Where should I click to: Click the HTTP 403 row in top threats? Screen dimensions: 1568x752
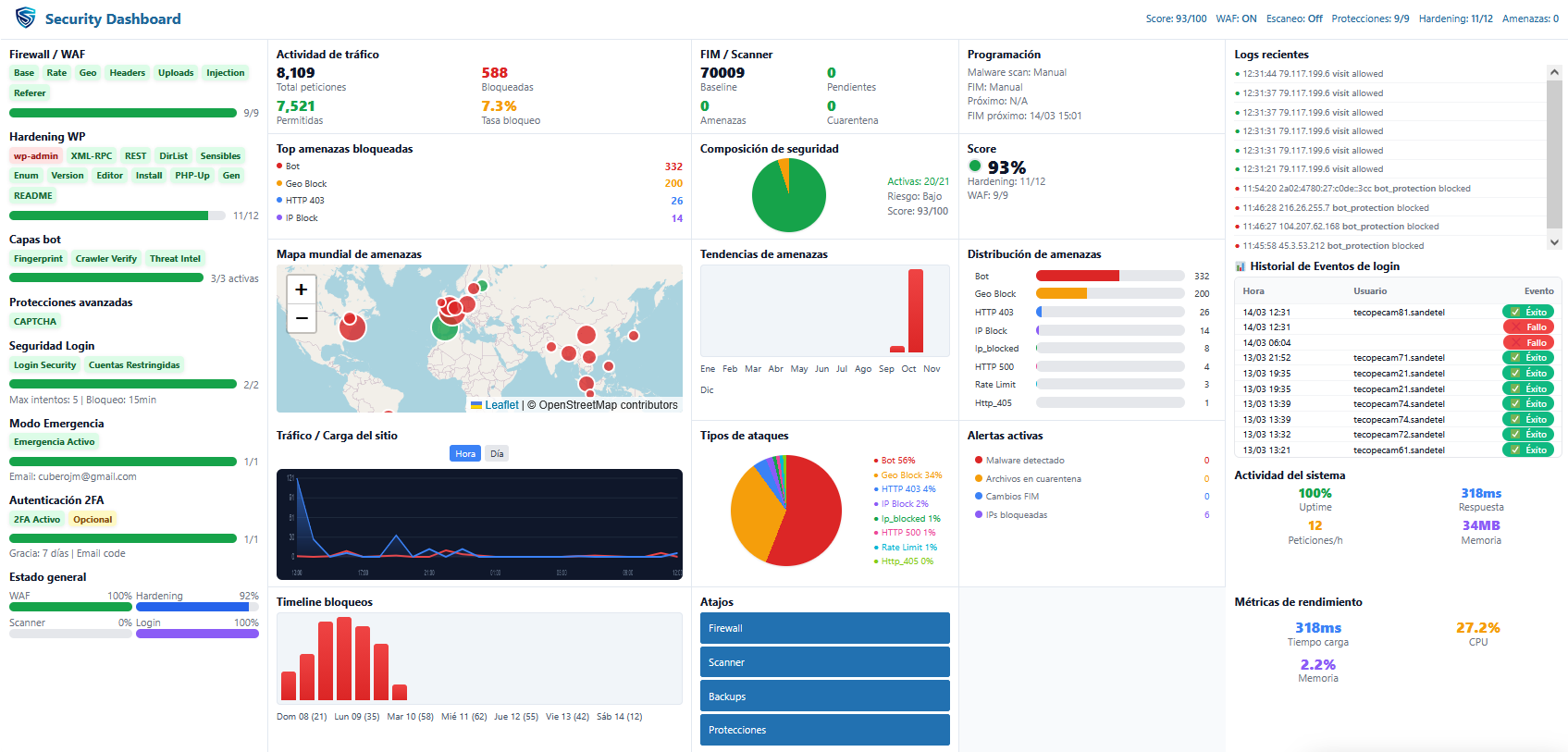tap(479, 201)
